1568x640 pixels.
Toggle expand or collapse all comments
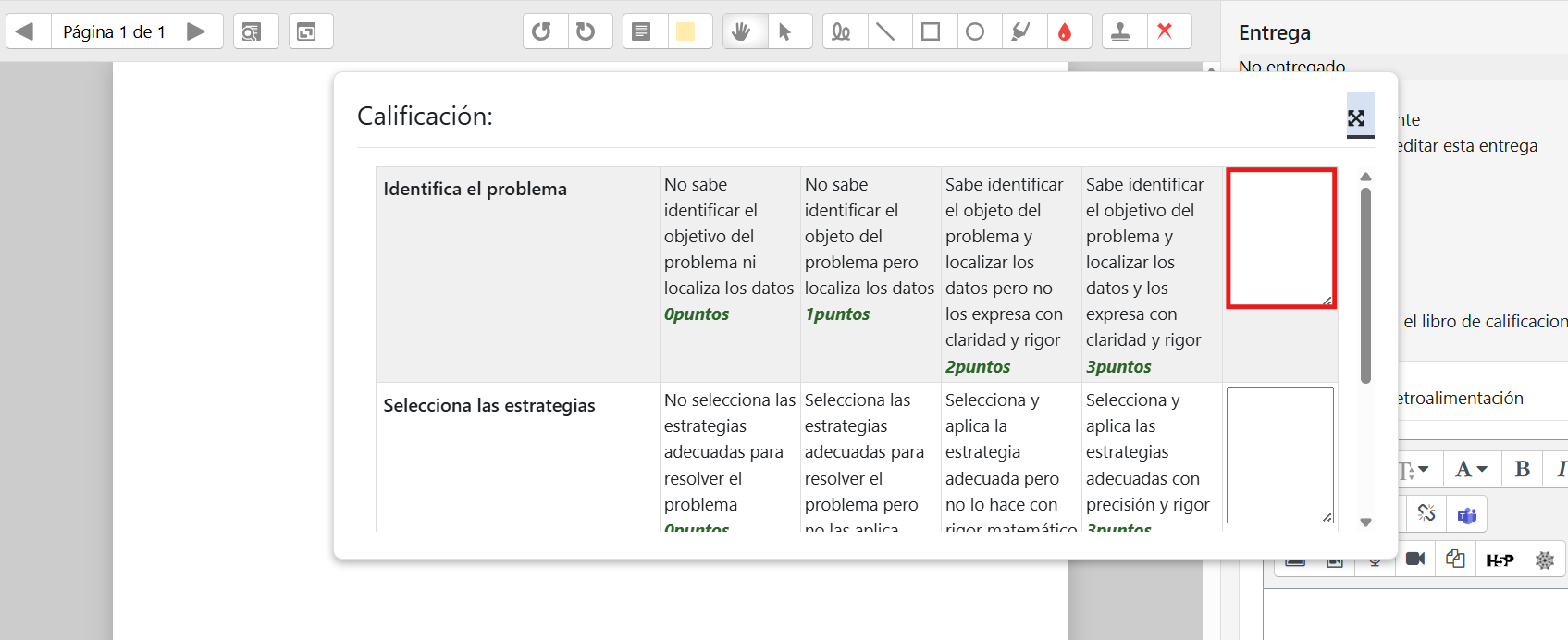point(307,31)
